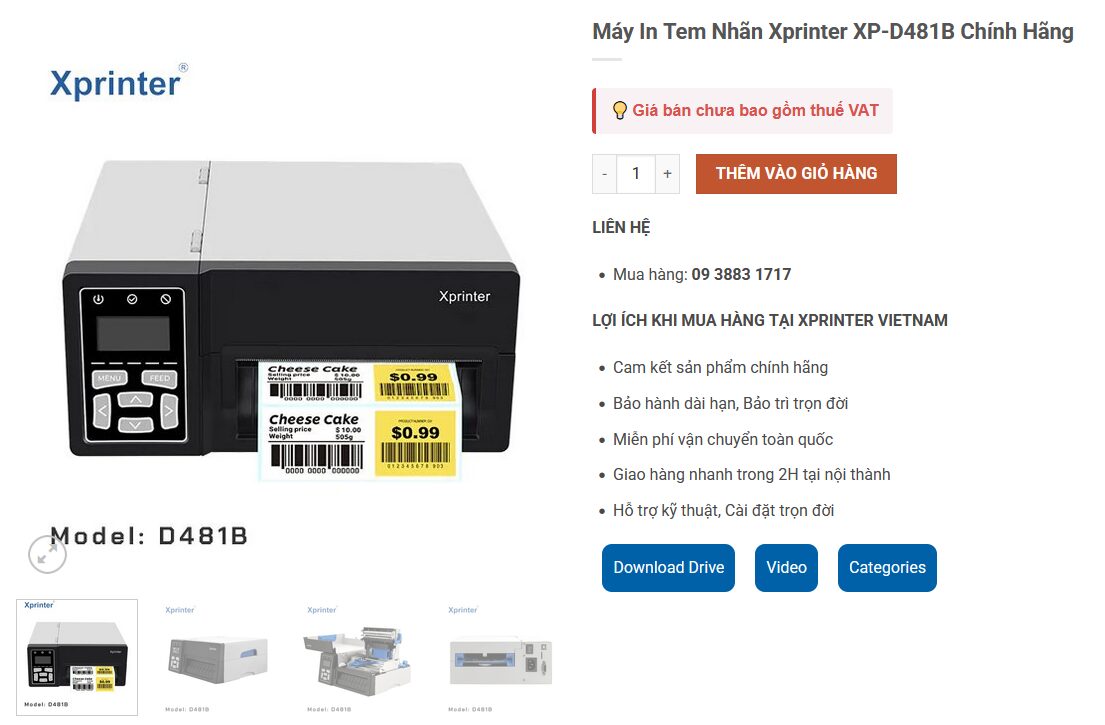Screen dimensions: 1105x725
Task: Open the Video button
Action: coord(786,567)
